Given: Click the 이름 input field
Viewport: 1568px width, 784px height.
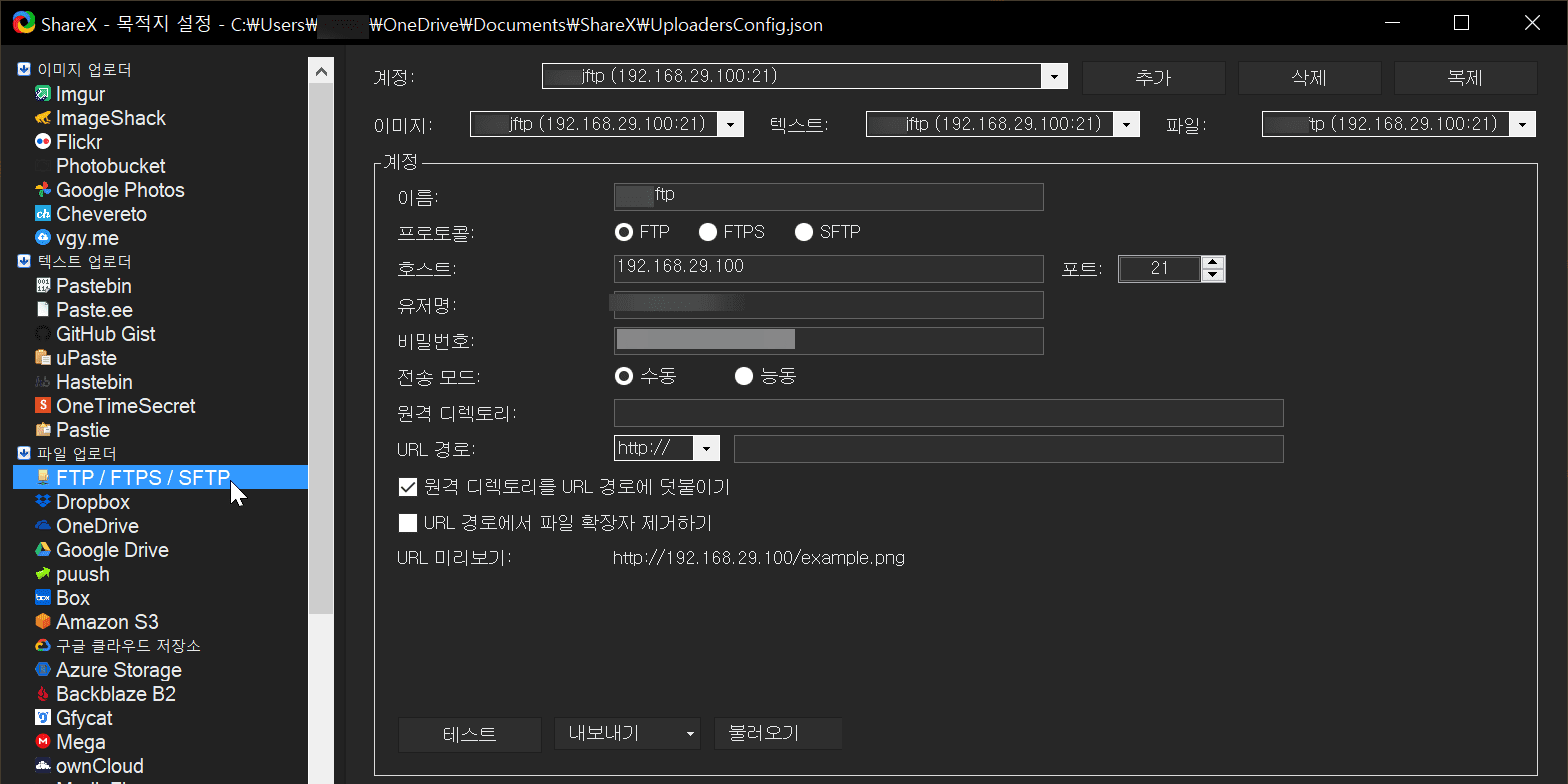Looking at the screenshot, I should coord(828,196).
